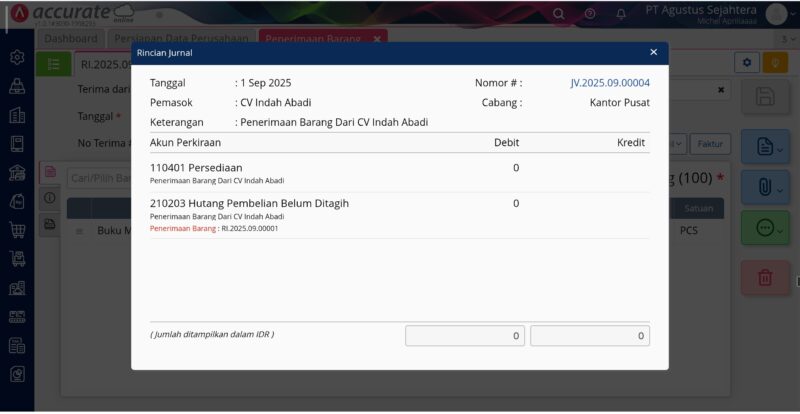Image resolution: width=800 pixels, height=414 pixels.
Task: Click the red trash delete icon
Action: pyautogui.click(x=765, y=277)
